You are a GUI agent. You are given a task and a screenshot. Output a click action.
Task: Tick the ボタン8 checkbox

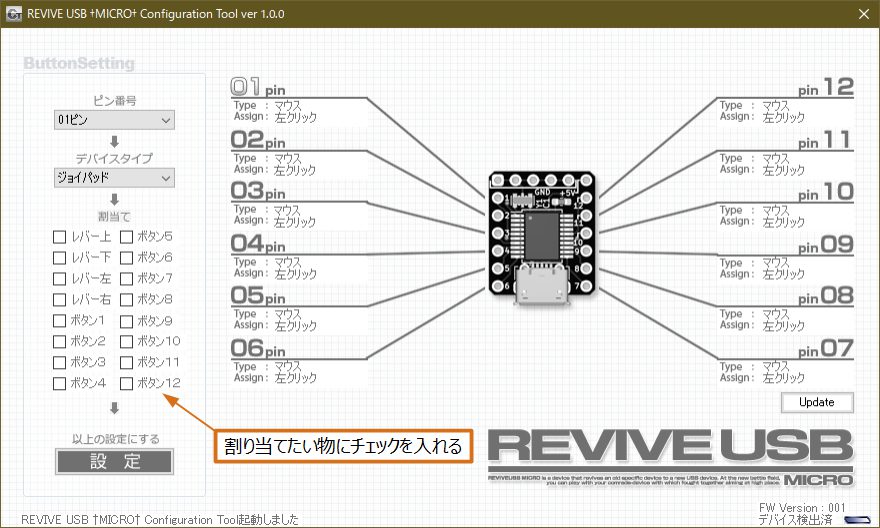126,299
